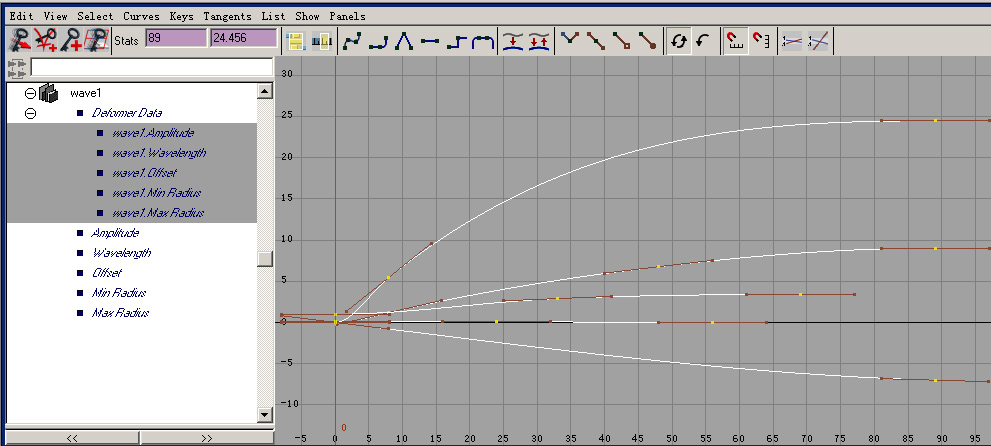
Task: Open the View menu
Action: coord(56,16)
